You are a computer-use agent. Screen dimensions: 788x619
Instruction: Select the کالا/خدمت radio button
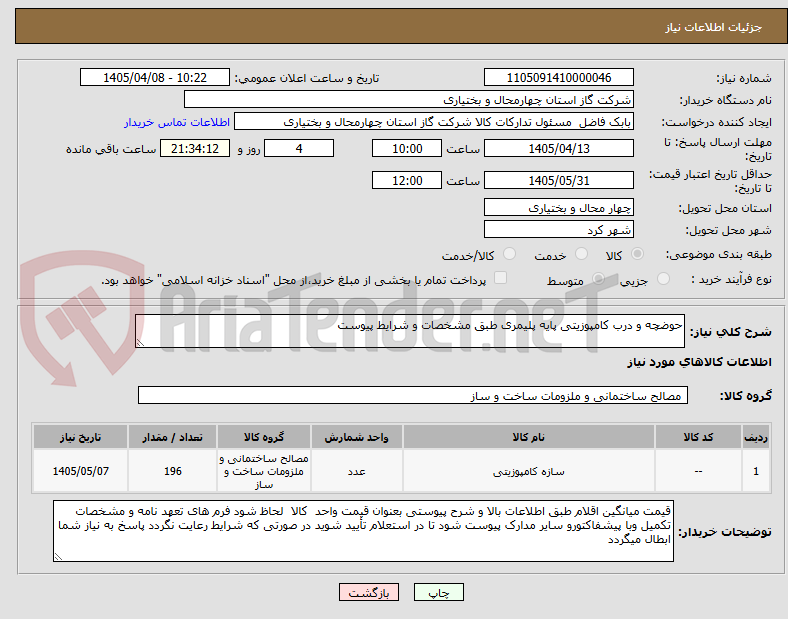[509, 254]
